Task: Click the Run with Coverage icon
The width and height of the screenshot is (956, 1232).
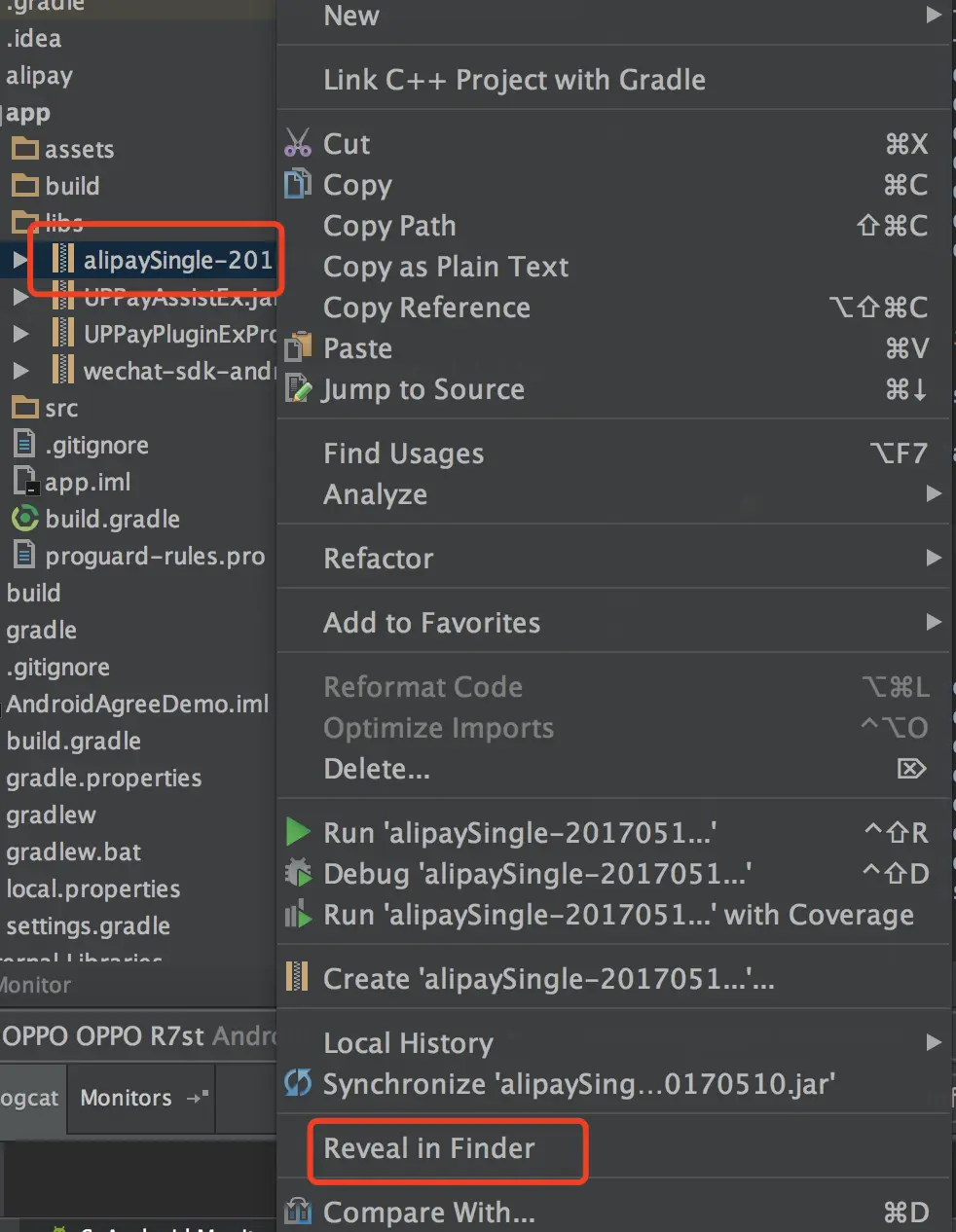Action: click(x=298, y=915)
